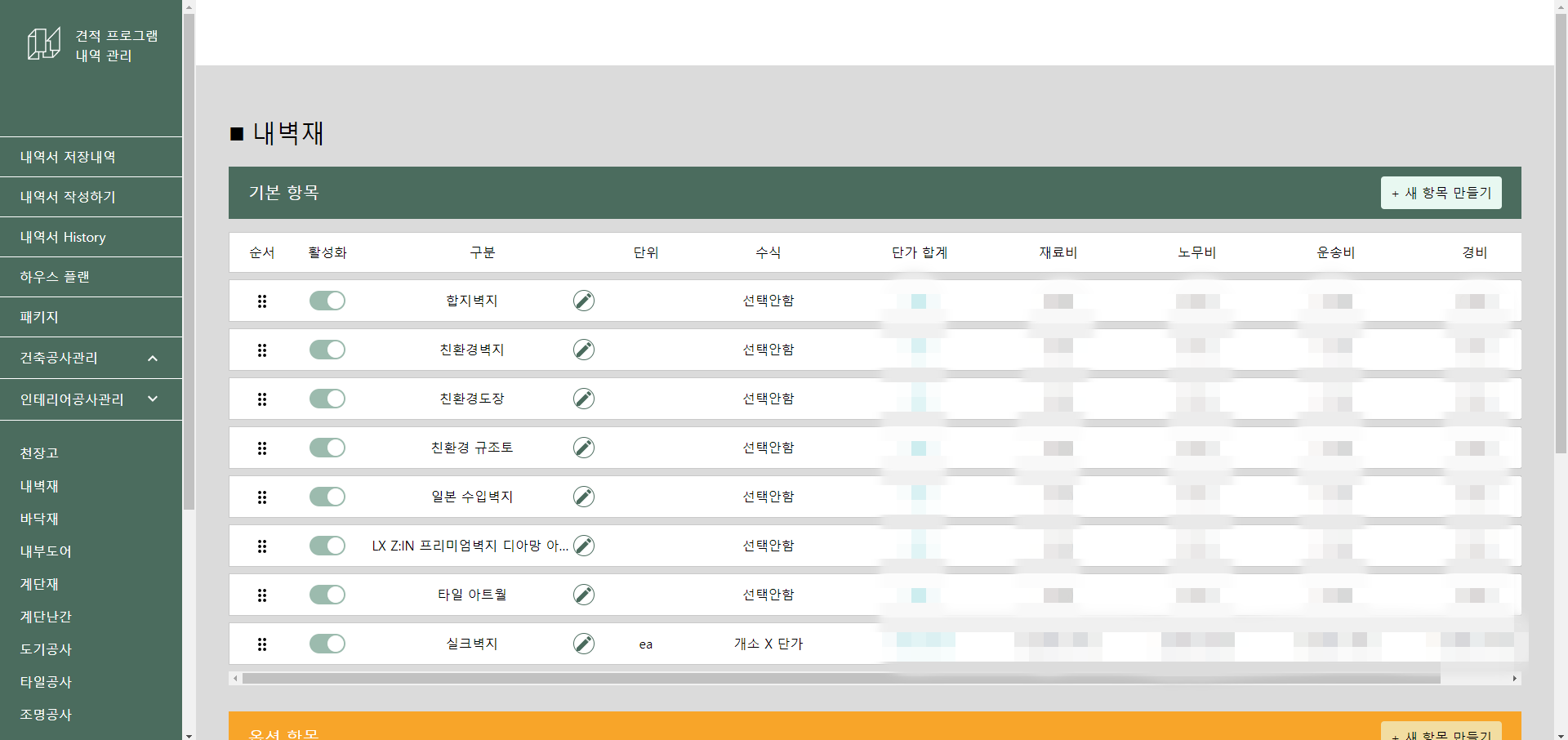Expand the 인테리어공사관리 menu chevron

[x=153, y=399]
